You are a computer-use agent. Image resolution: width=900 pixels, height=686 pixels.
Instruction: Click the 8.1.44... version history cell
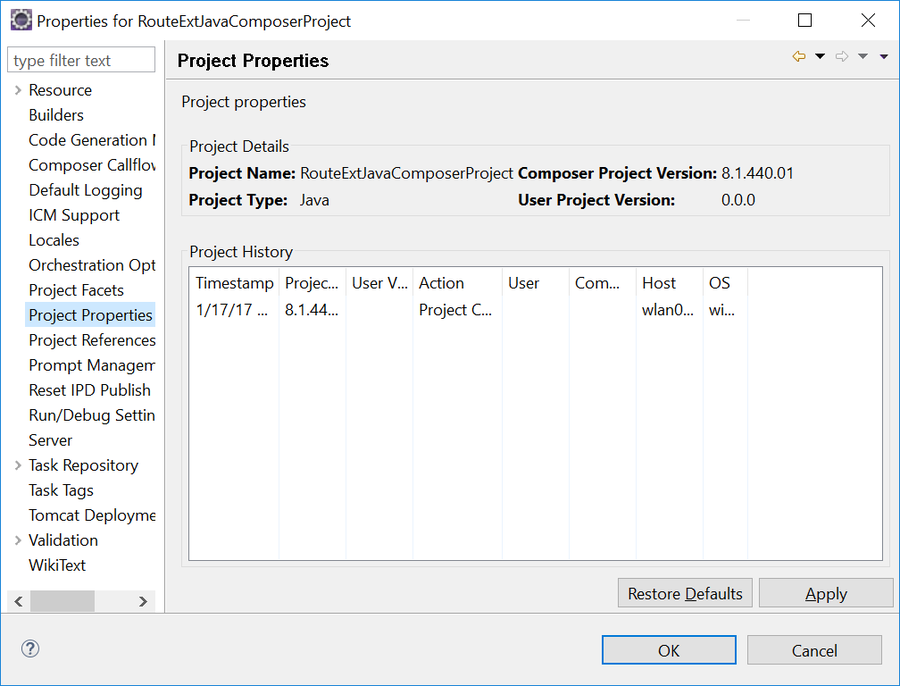coord(312,310)
